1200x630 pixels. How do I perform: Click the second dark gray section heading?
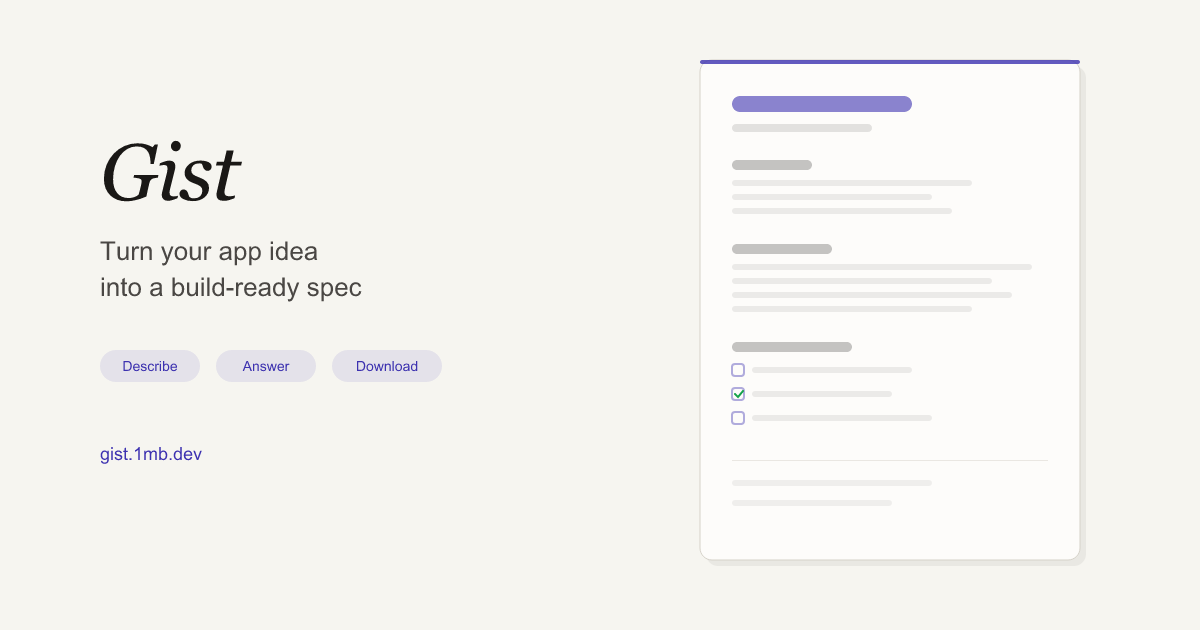(781, 249)
